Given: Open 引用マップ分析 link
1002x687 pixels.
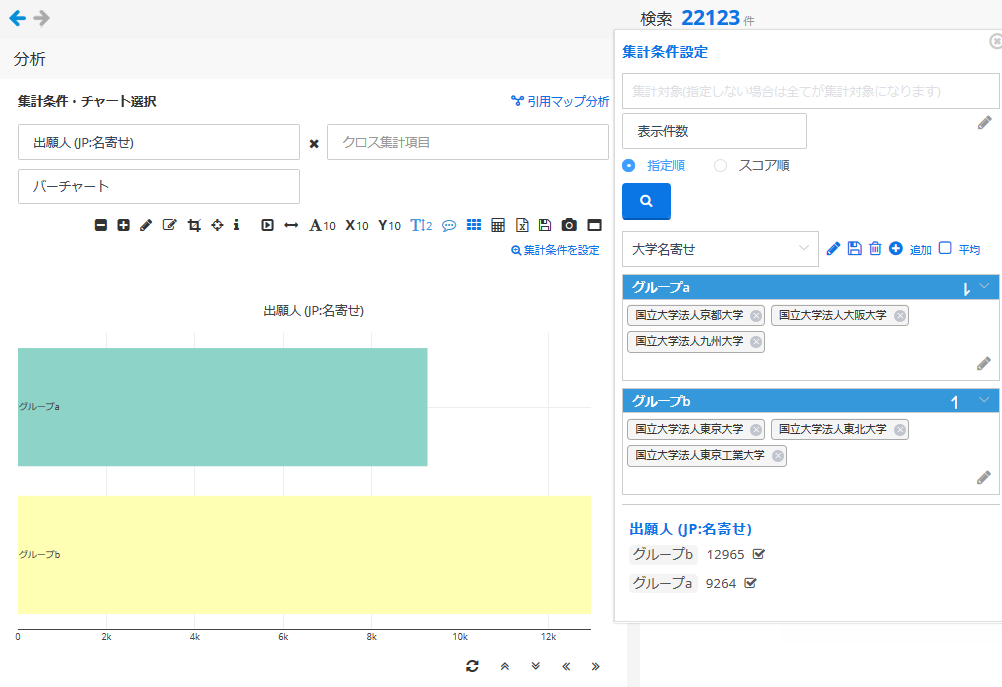Looking at the screenshot, I should [560, 101].
